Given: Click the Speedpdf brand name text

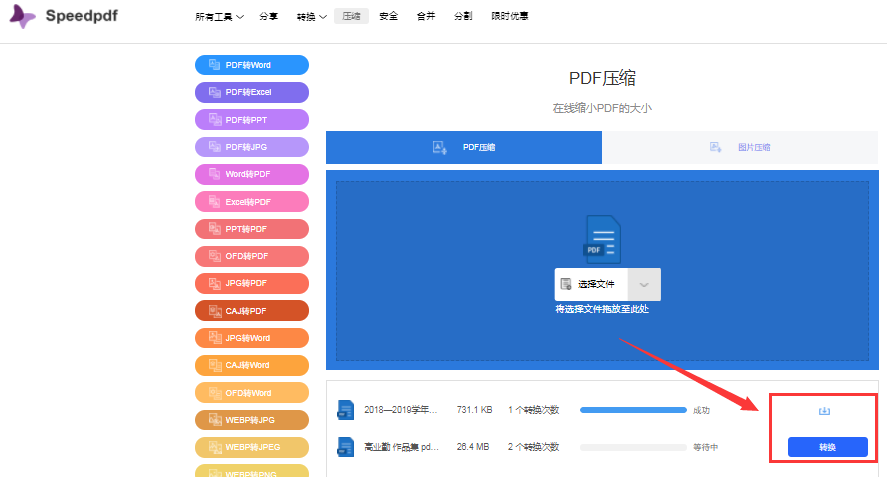Looking at the screenshot, I should click(81, 15).
